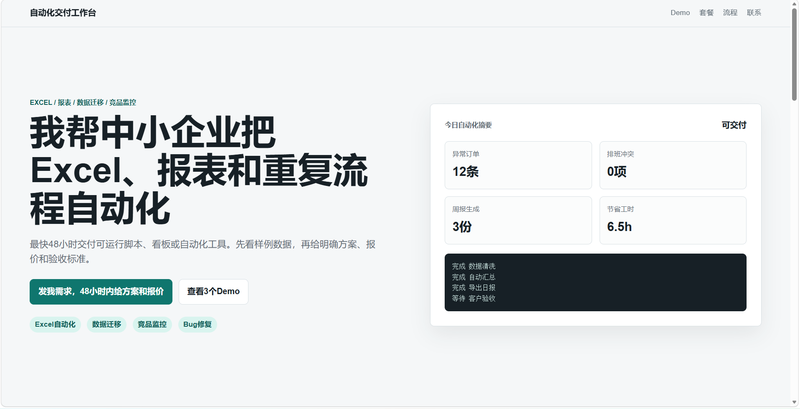This screenshot has height=409, width=800.
Task: Click the 周报生成 3份 card
Action: (518, 220)
